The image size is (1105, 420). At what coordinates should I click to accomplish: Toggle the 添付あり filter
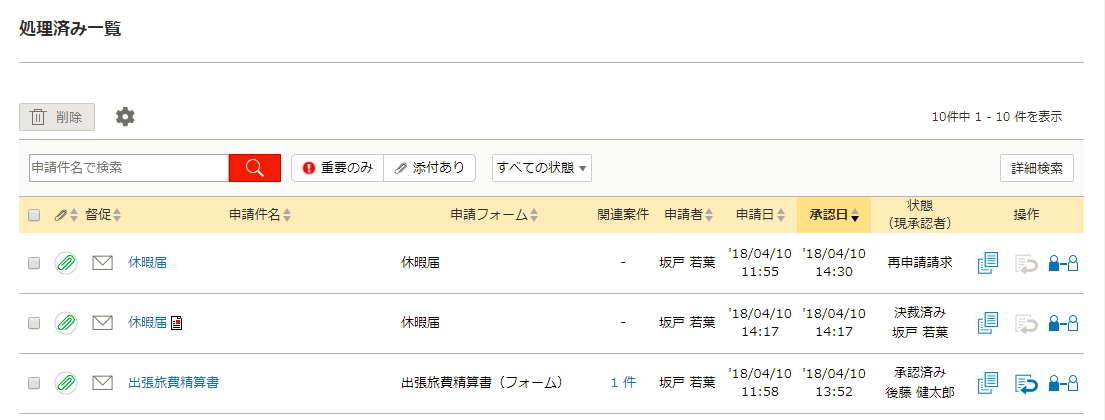pos(429,168)
